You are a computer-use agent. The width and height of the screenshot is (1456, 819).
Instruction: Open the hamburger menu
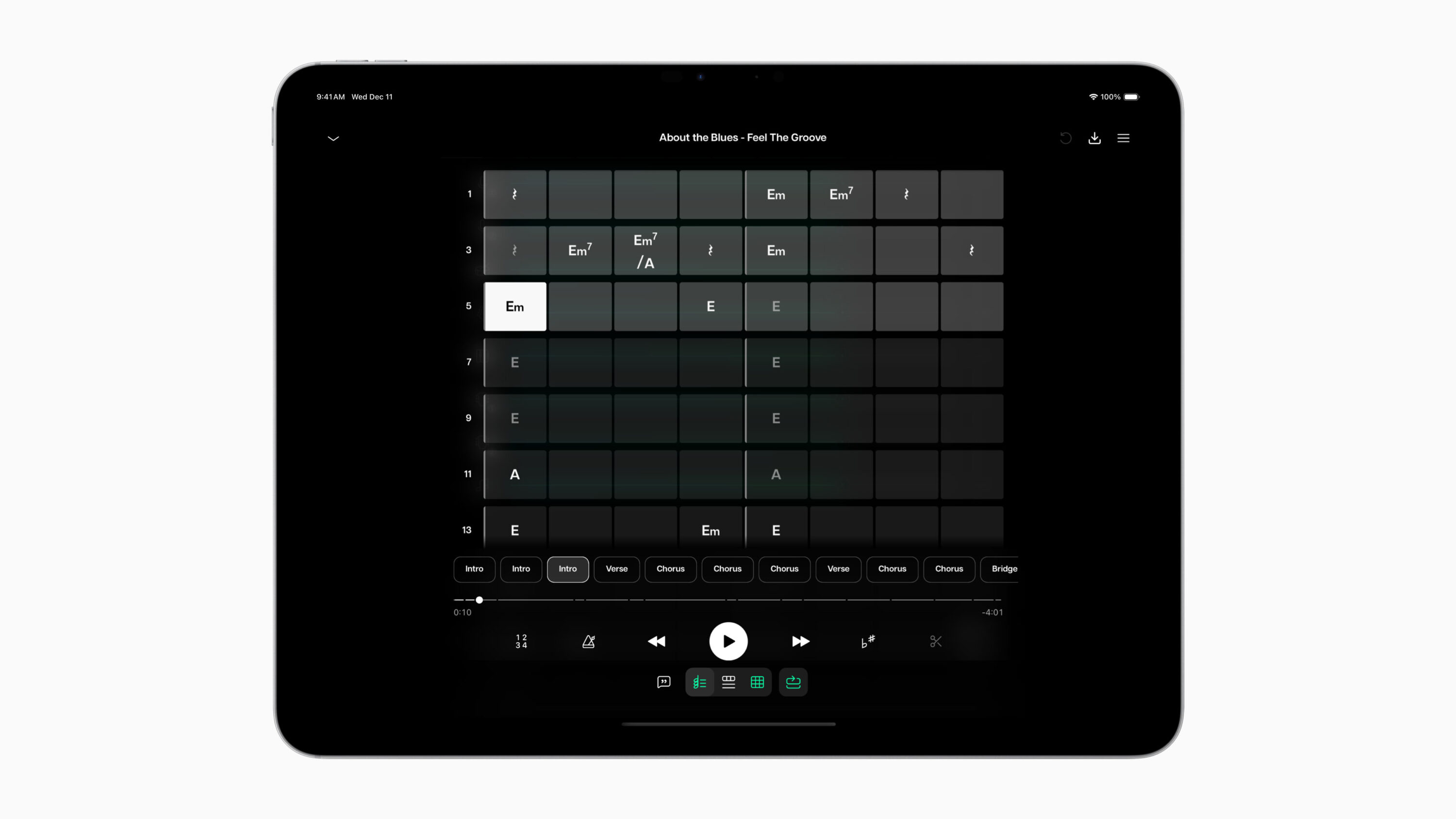point(1123,138)
